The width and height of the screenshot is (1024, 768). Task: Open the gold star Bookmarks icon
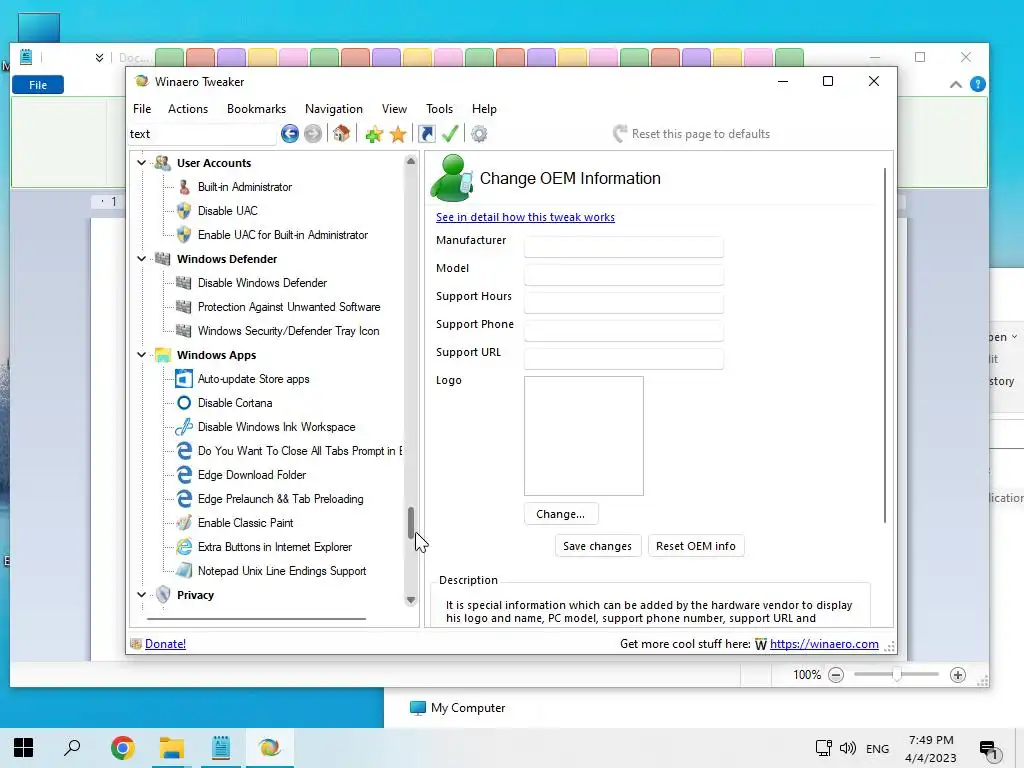click(x=398, y=135)
